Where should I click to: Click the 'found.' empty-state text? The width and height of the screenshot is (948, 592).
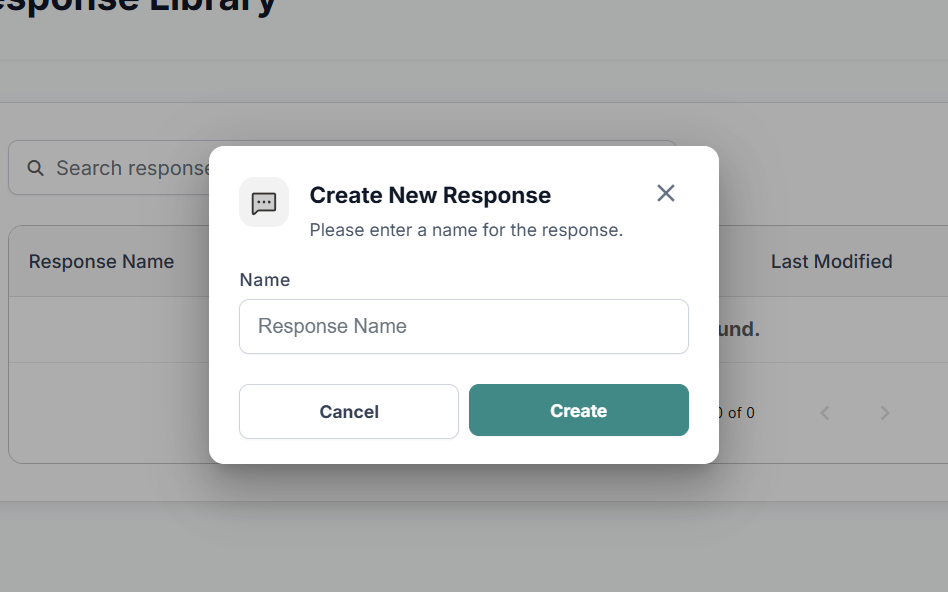tap(740, 329)
